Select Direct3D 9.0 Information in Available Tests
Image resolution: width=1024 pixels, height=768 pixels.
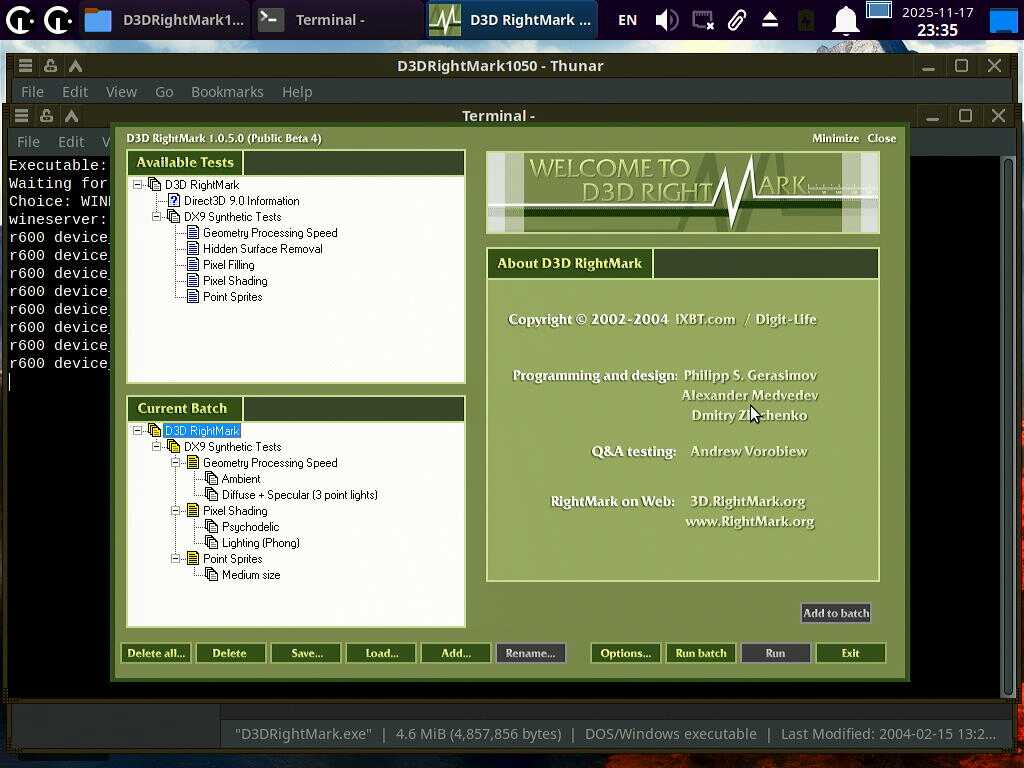click(242, 200)
